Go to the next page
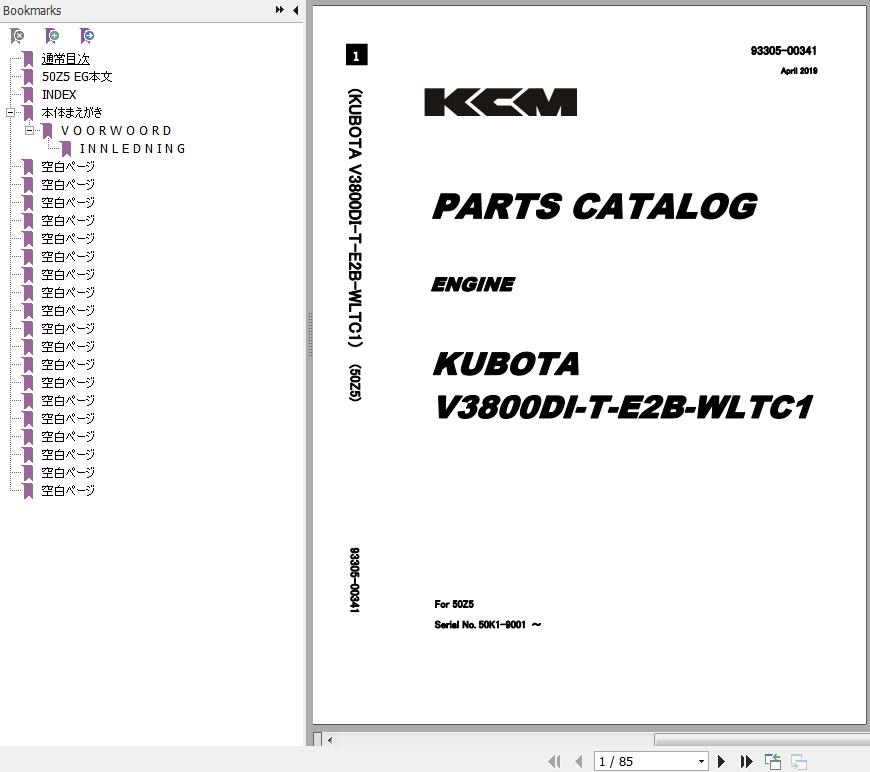The height and width of the screenshot is (772, 870). pos(721,761)
